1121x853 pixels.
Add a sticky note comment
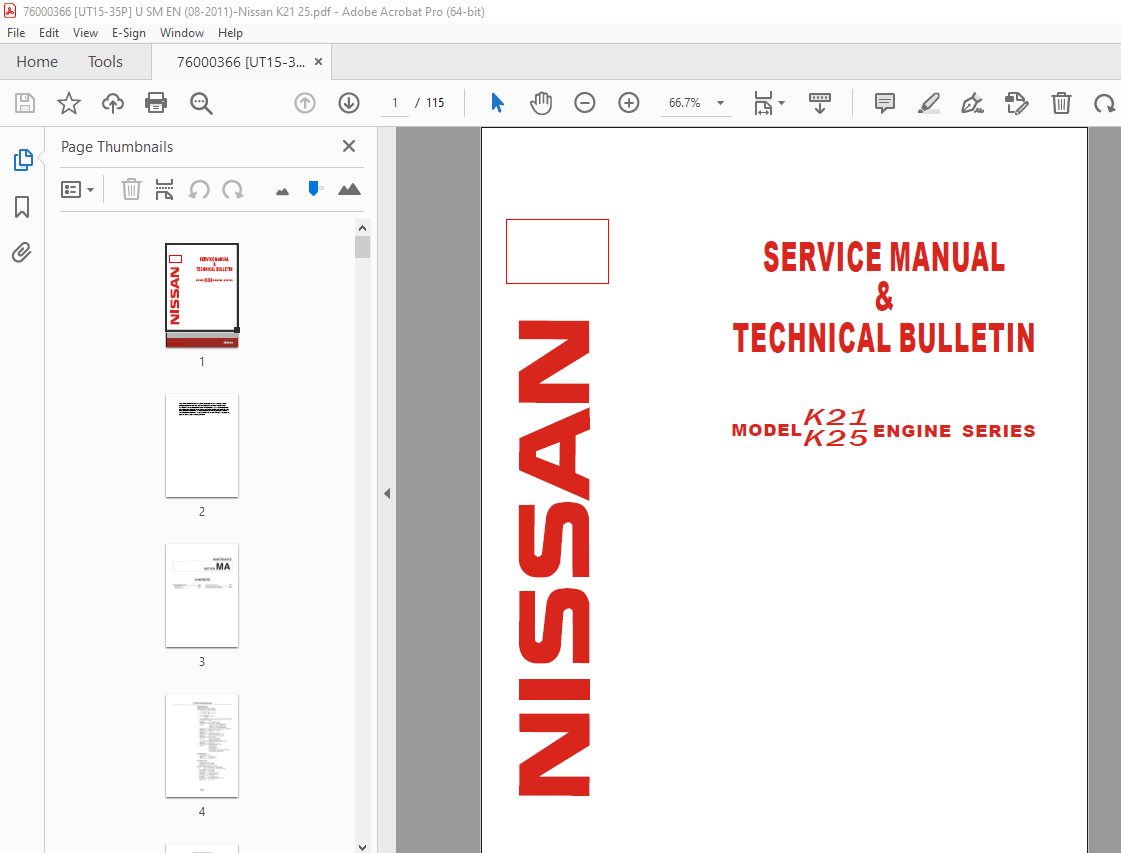click(884, 103)
